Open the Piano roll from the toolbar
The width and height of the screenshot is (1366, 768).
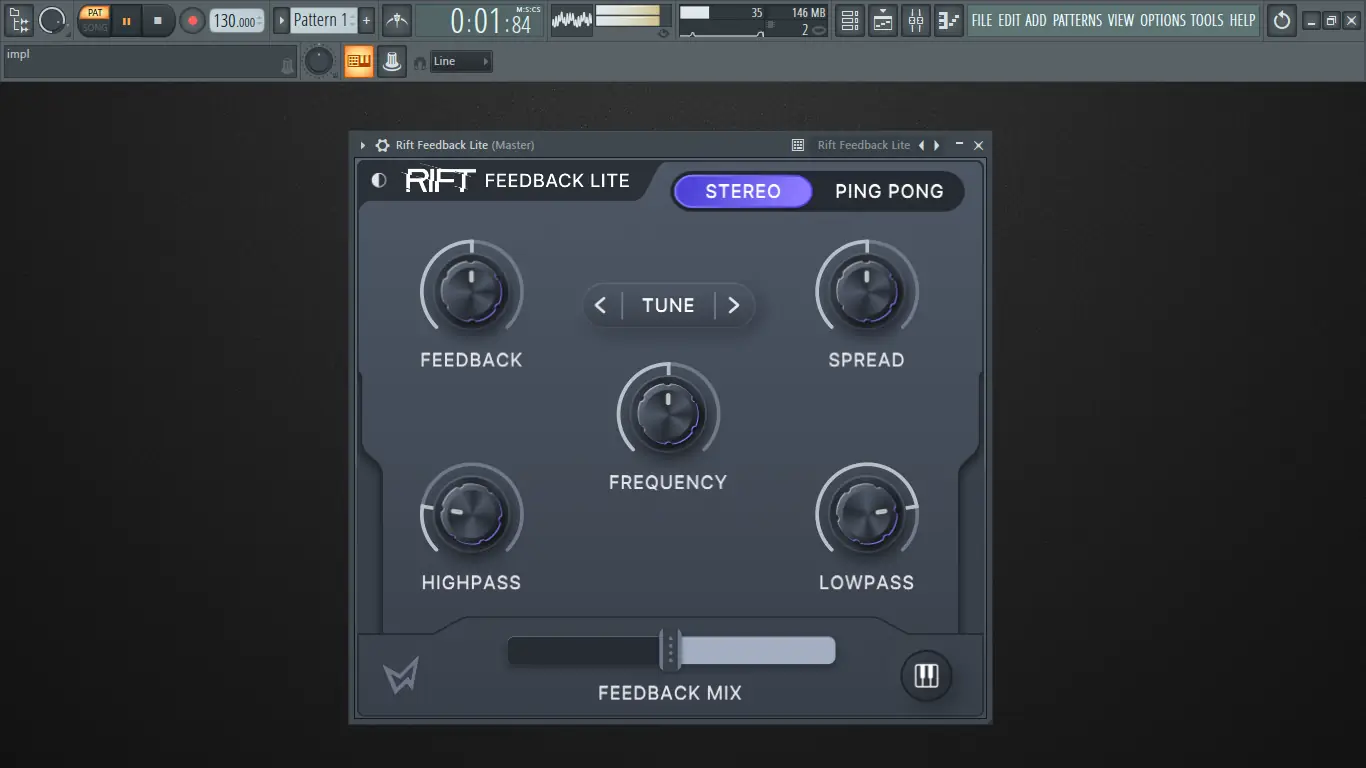coord(948,20)
